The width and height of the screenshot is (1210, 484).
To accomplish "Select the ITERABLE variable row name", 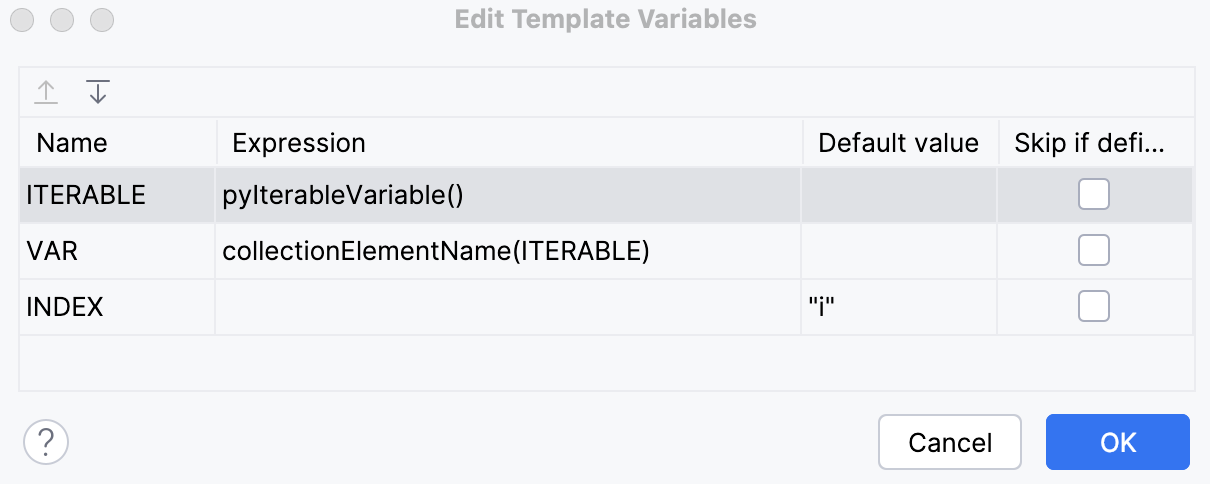I will [86, 195].
